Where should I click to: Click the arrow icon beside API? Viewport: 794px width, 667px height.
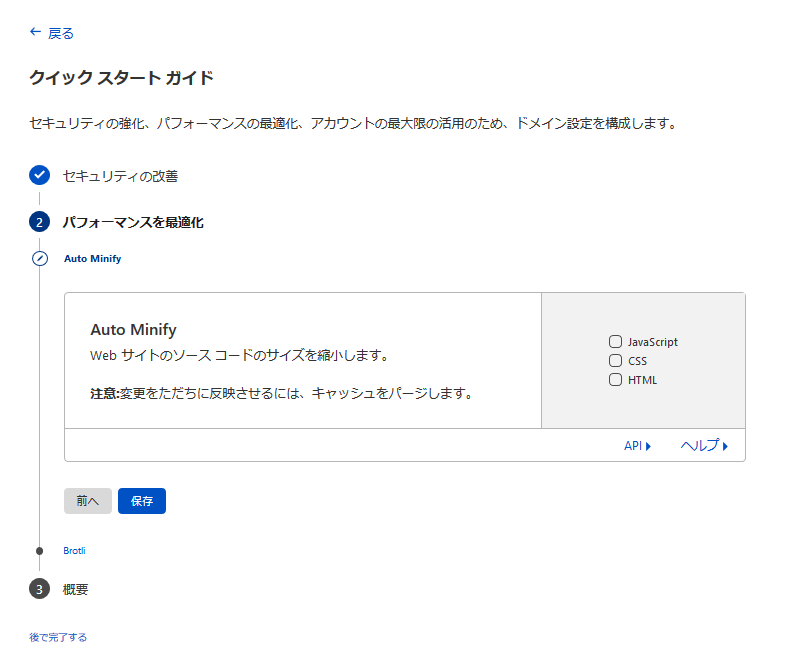(x=648, y=446)
